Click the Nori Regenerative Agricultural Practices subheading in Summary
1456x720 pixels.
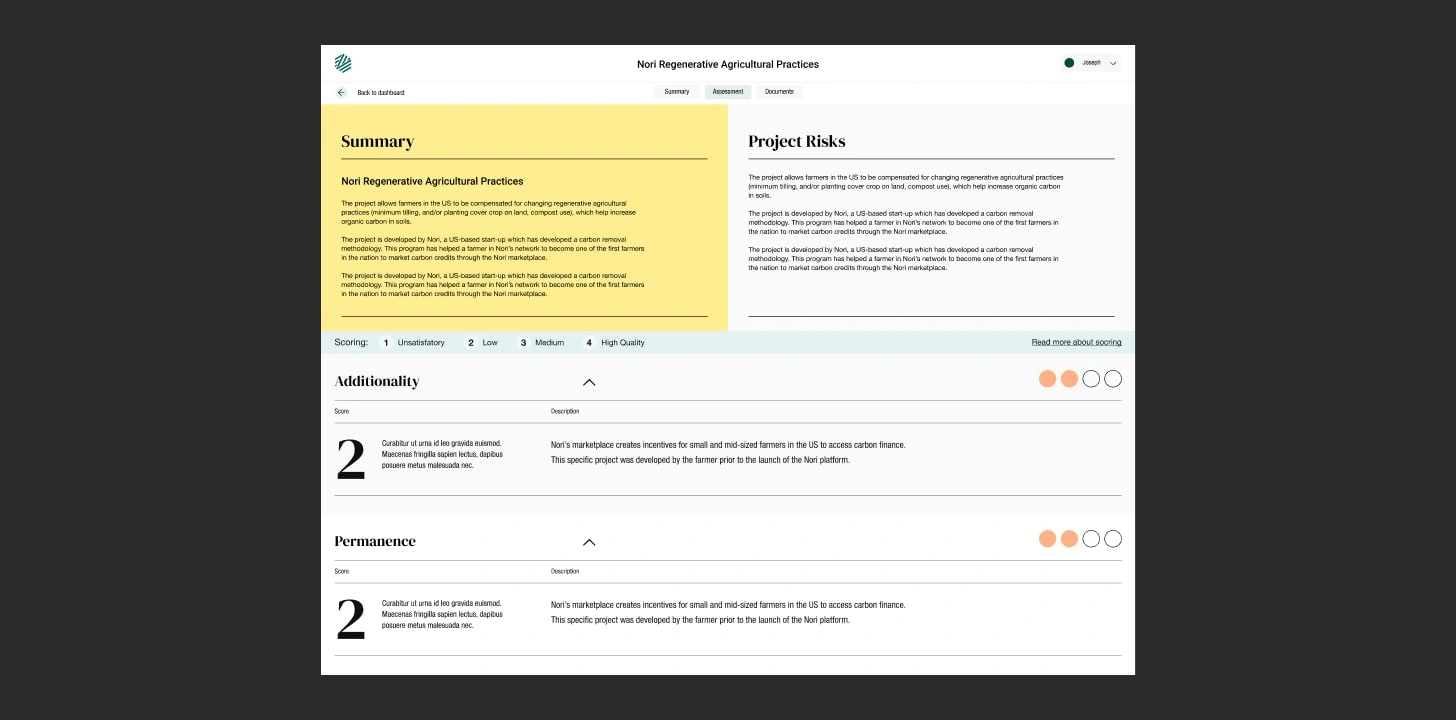[x=432, y=181]
